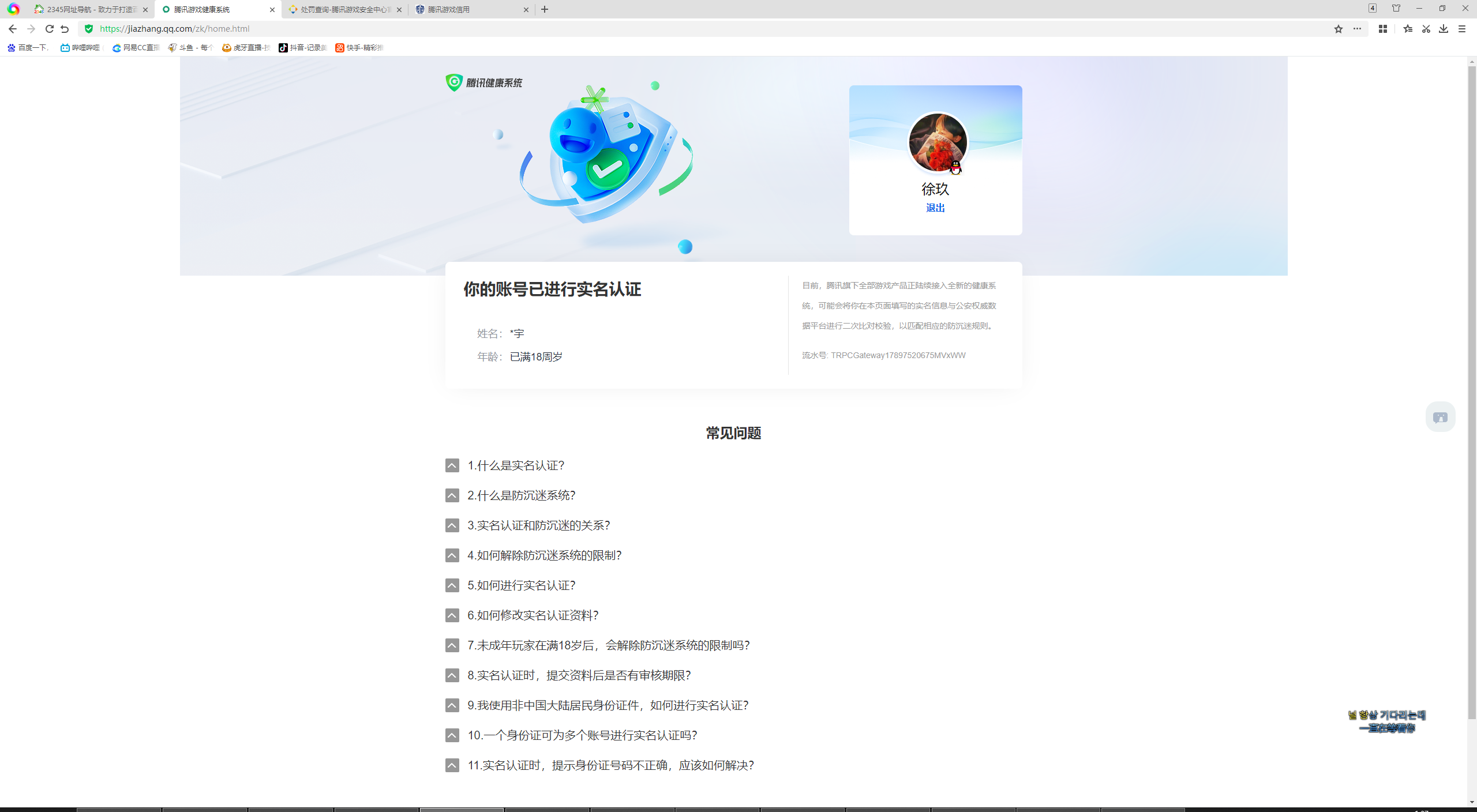Click the tab count badge icon
Image resolution: width=1477 pixels, height=812 pixels.
(x=1373, y=8)
